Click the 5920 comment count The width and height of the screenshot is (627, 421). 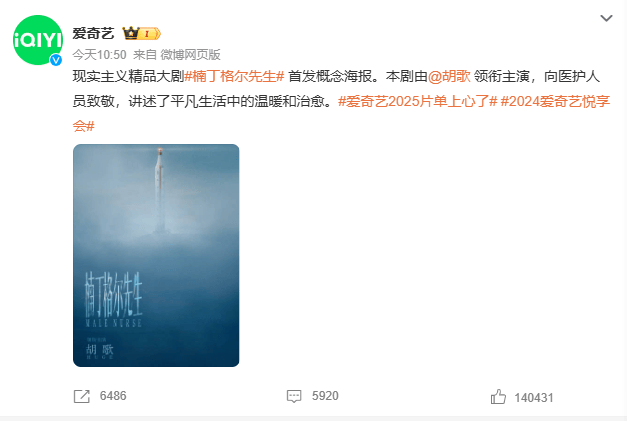tap(325, 396)
